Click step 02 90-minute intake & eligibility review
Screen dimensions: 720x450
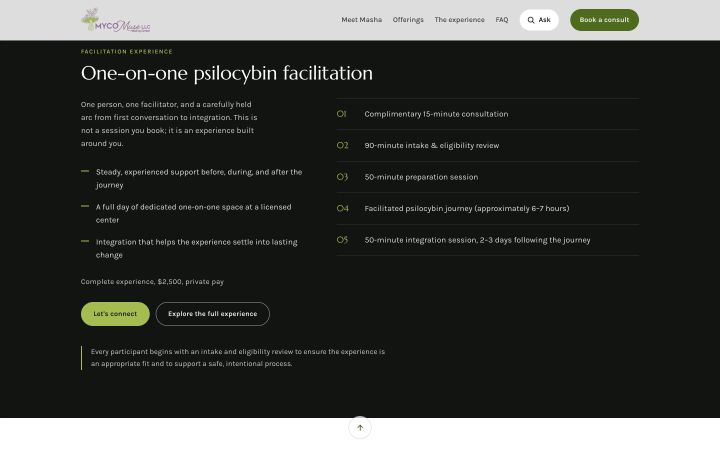[488, 146]
